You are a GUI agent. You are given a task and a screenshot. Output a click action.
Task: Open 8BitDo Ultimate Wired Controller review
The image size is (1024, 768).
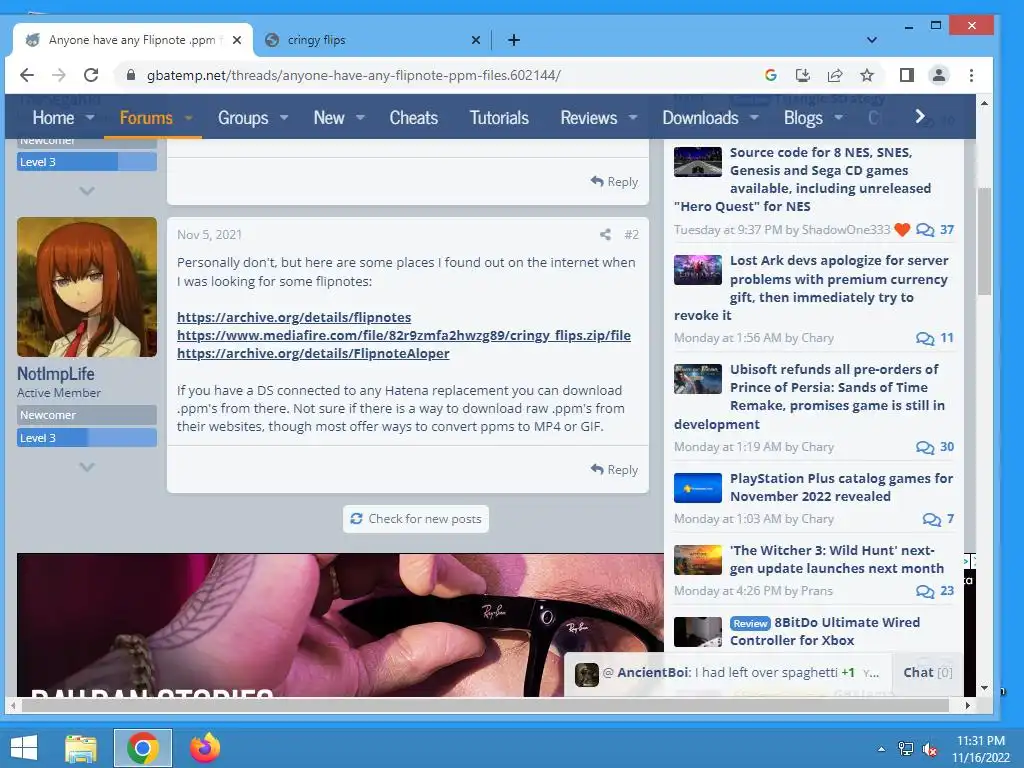pyautogui.click(x=824, y=632)
